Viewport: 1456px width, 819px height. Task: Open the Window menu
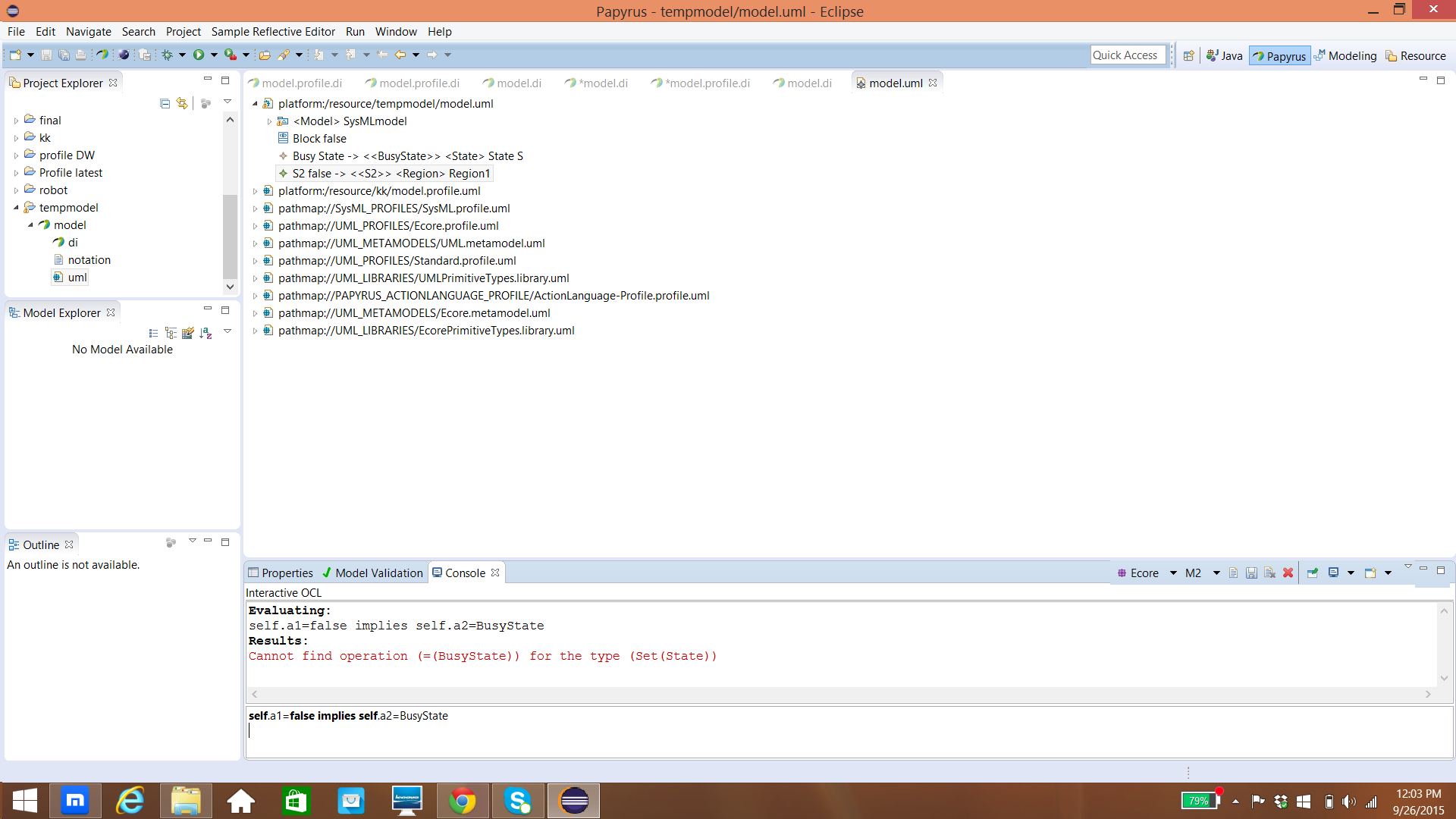tap(396, 31)
